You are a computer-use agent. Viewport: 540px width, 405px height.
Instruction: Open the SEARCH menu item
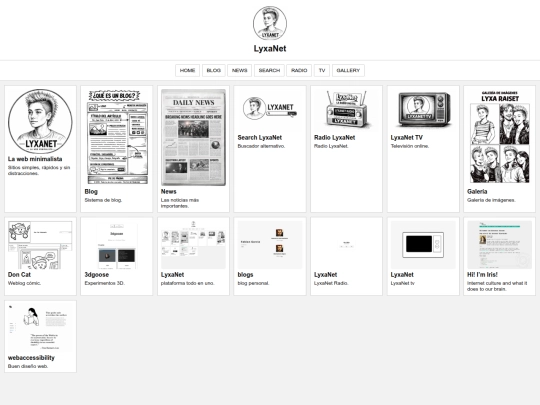pos(269,70)
